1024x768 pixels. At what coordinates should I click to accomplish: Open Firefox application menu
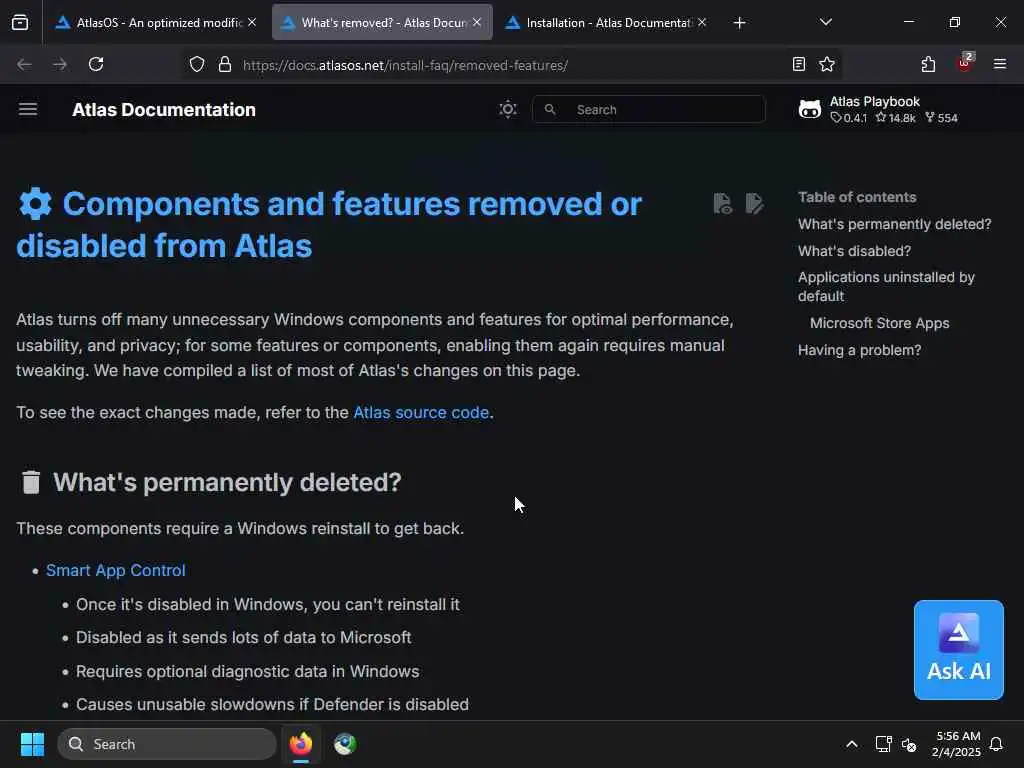click(x=999, y=64)
